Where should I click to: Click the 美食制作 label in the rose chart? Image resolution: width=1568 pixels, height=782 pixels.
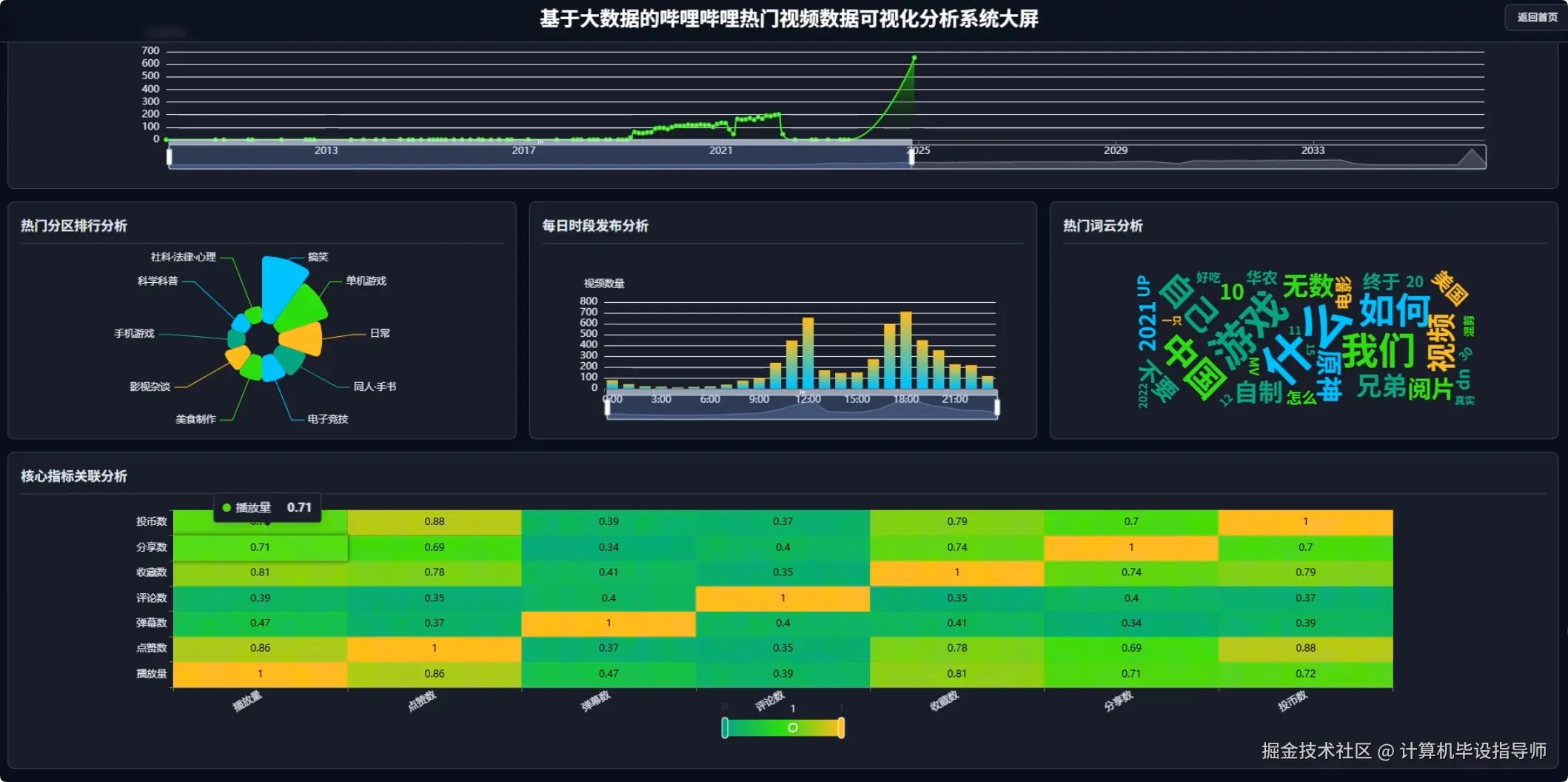[x=195, y=419]
